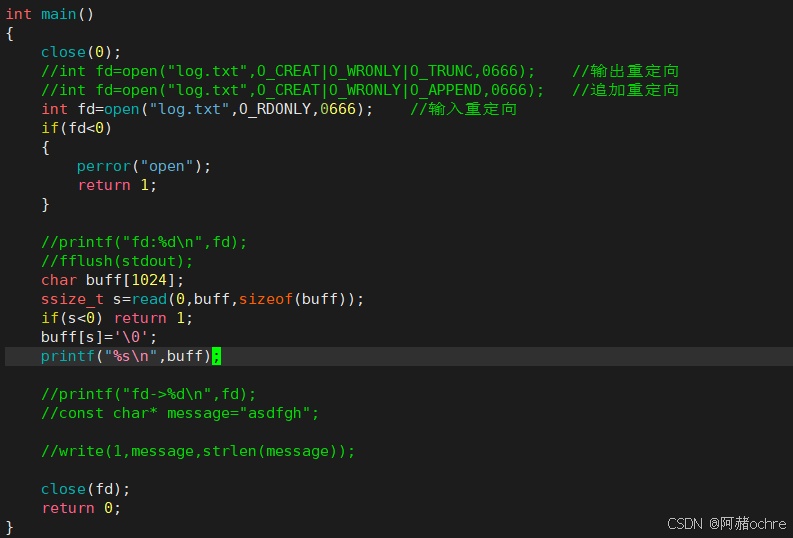
Task: Click the perror("open") call
Action: pos(143,166)
